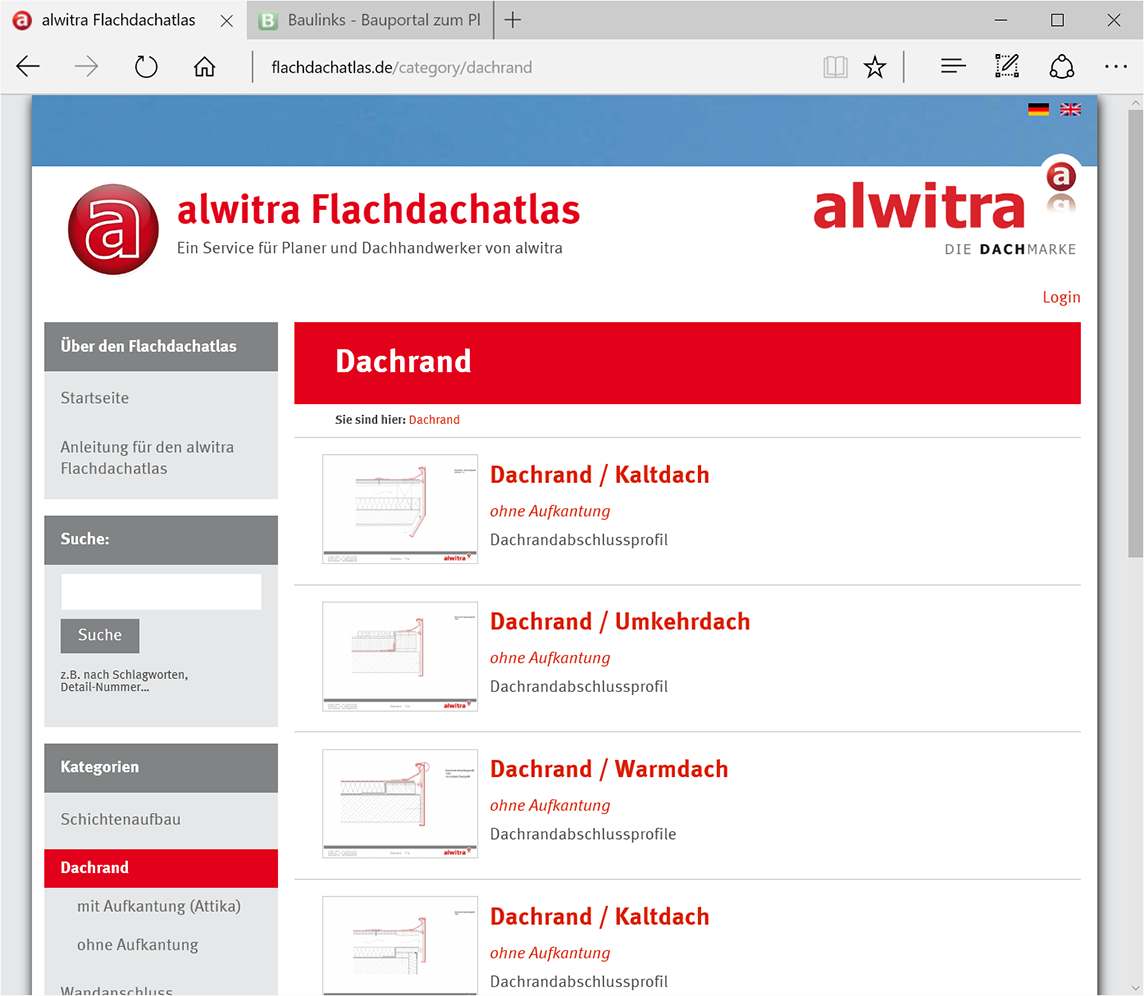This screenshot has width=1144, height=996.
Task: Click the Über den Flachdachatlas header
Action: pos(161,347)
